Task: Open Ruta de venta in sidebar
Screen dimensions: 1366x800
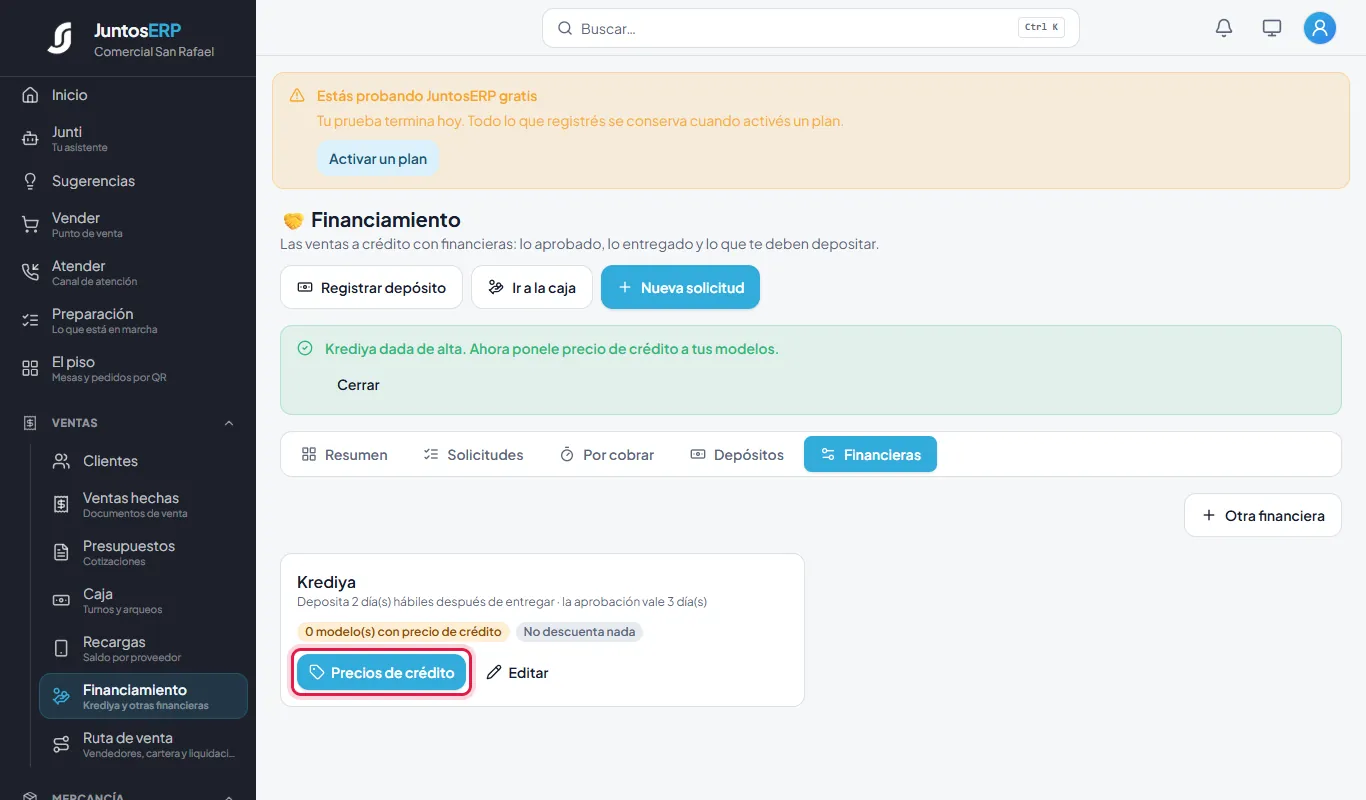Action: [143, 744]
